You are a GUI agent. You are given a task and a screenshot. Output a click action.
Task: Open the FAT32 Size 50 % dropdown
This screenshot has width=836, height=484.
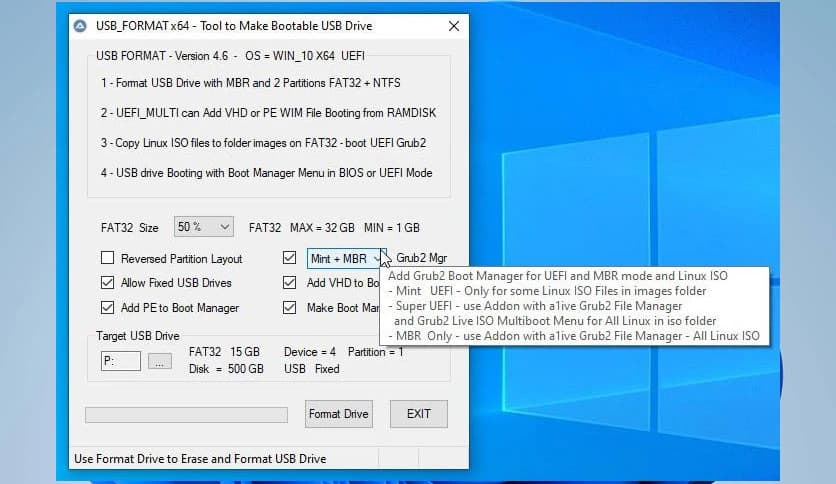(x=204, y=227)
